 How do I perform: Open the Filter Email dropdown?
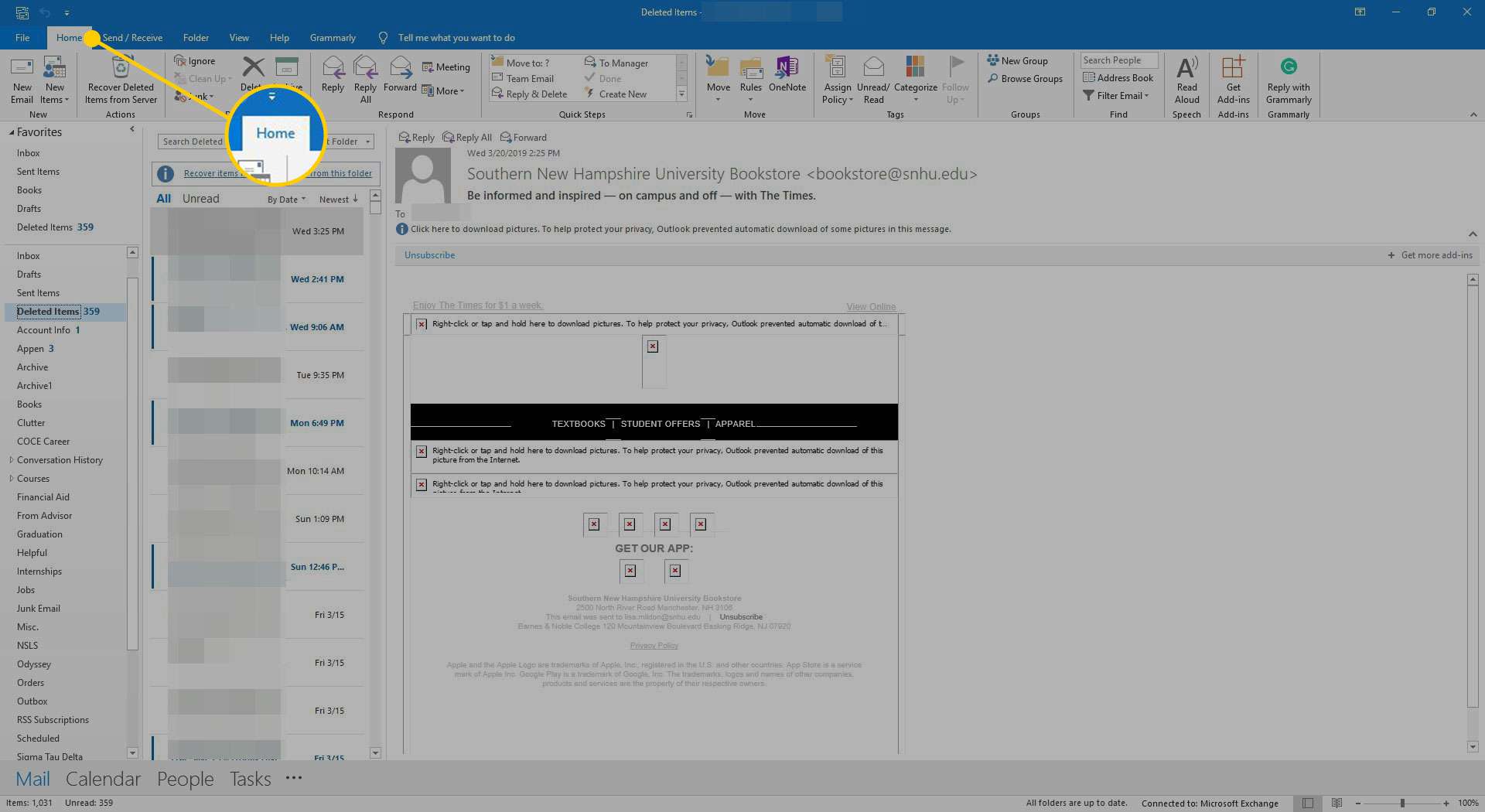tap(1116, 95)
